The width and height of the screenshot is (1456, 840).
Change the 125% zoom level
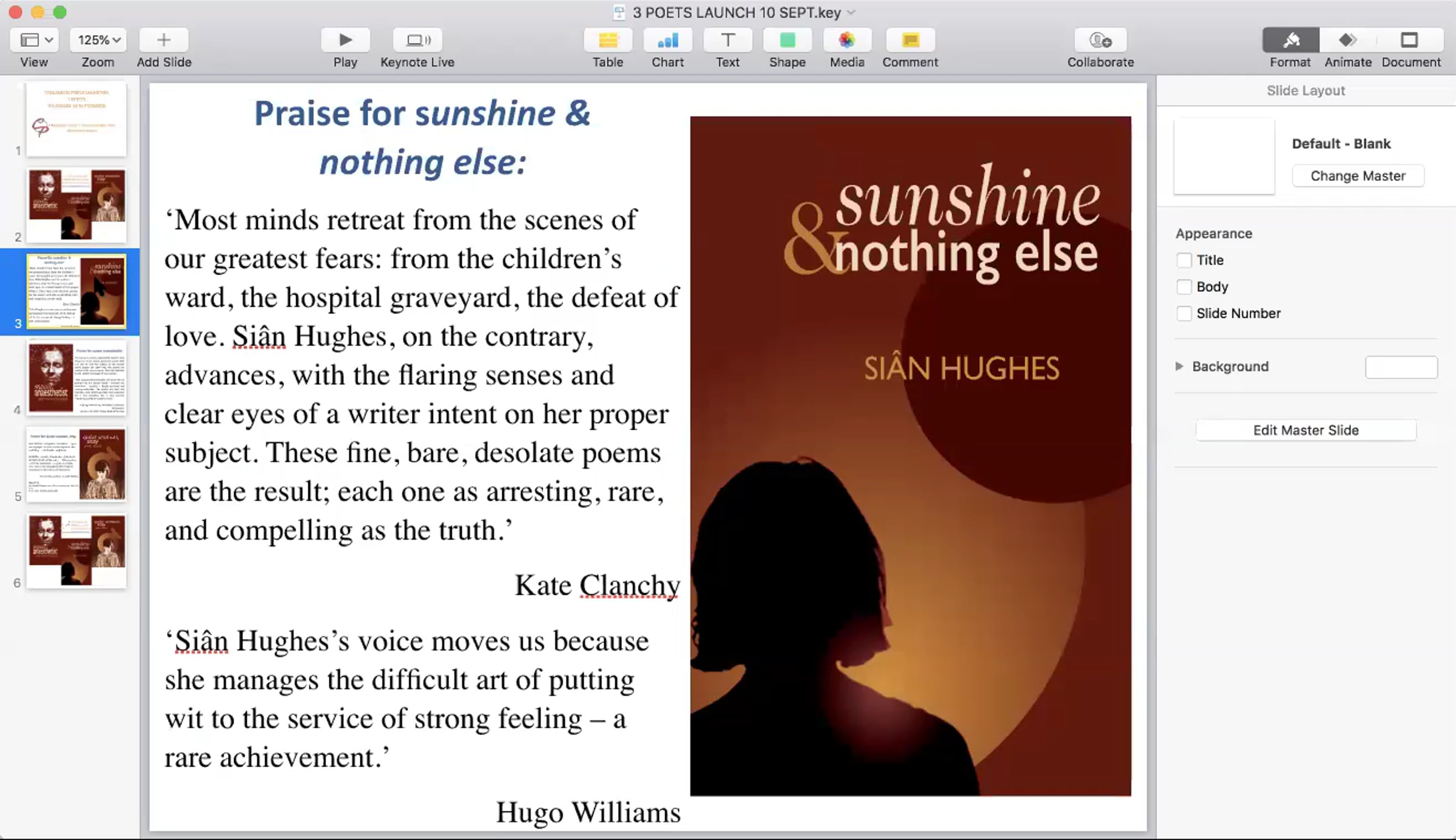(98, 40)
